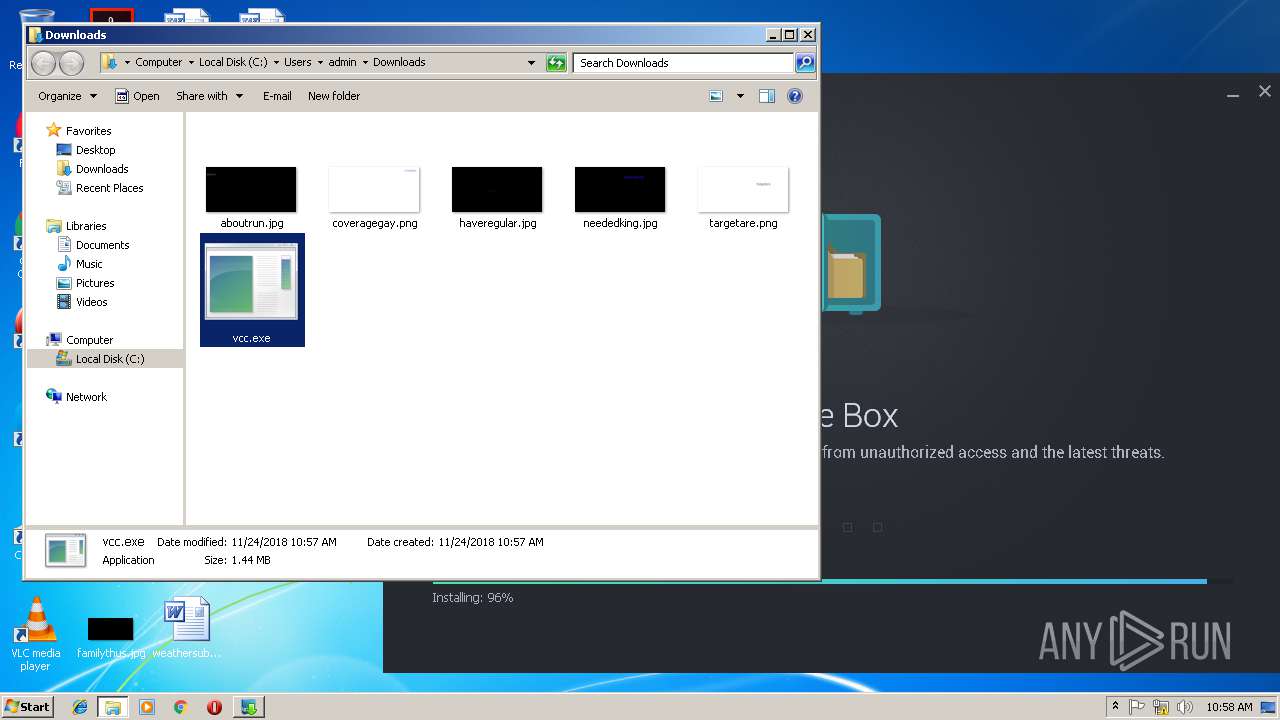Click the Change your view icon
Image resolution: width=1280 pixels, height=720 pixels.
click(716, 96)
